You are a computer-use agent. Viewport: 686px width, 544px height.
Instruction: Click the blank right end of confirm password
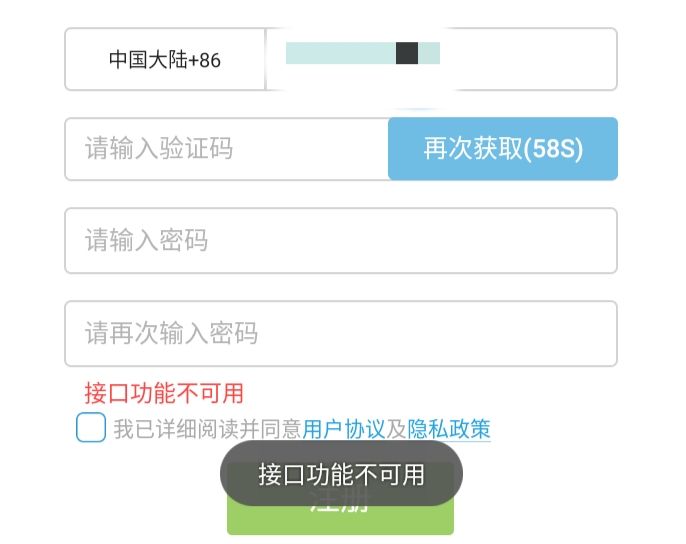pos(560,333)
